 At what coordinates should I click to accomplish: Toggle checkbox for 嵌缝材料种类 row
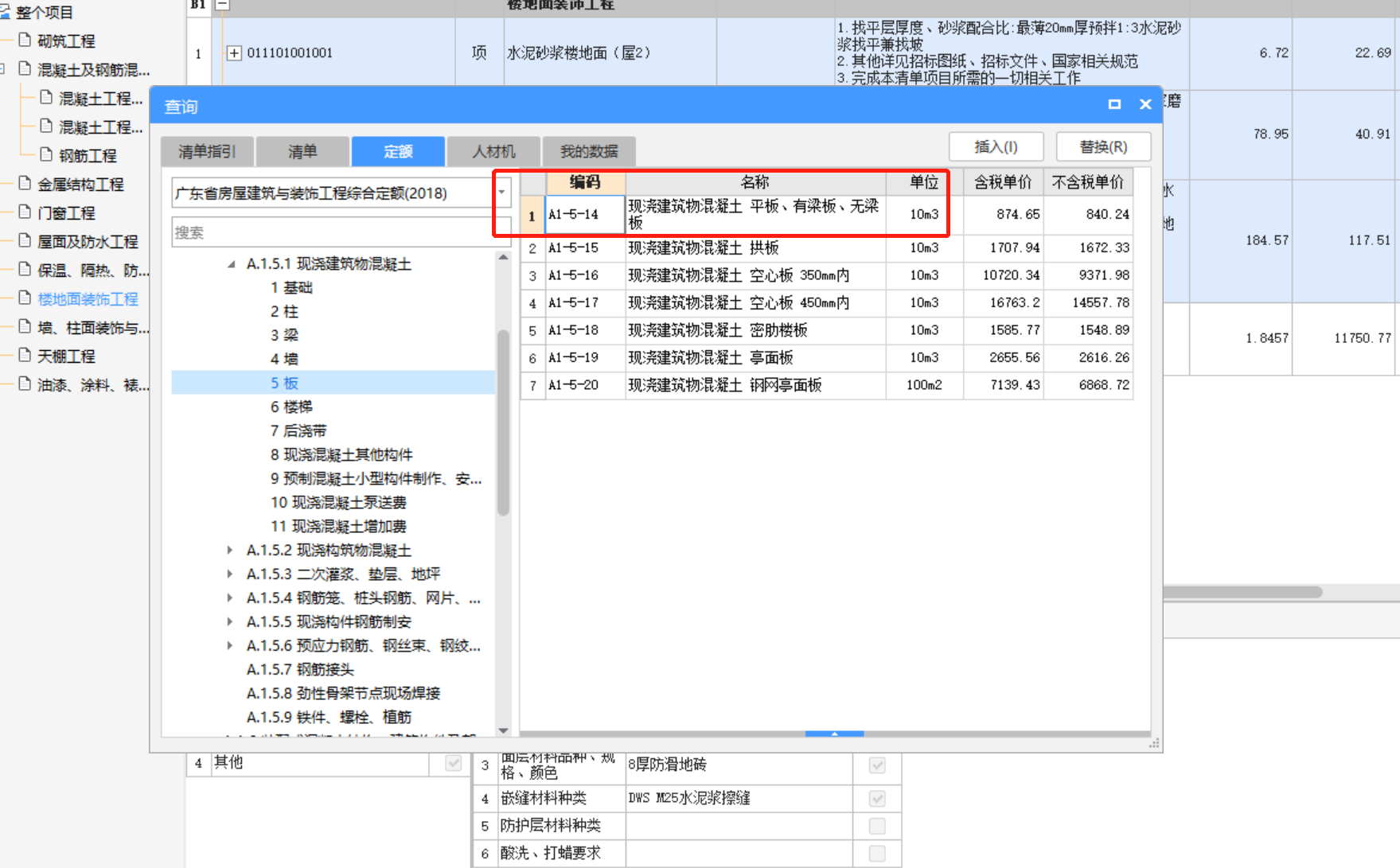pos(877,798)
